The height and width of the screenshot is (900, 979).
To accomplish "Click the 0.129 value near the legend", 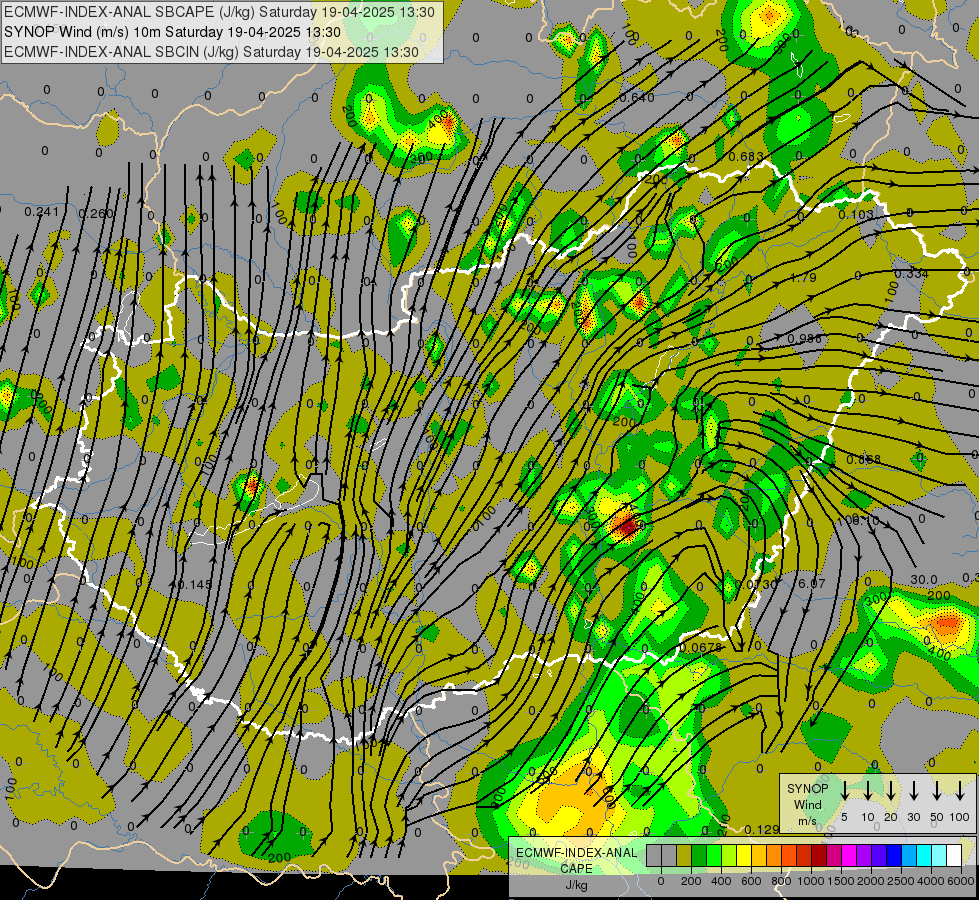I will (x=762, y=829).
